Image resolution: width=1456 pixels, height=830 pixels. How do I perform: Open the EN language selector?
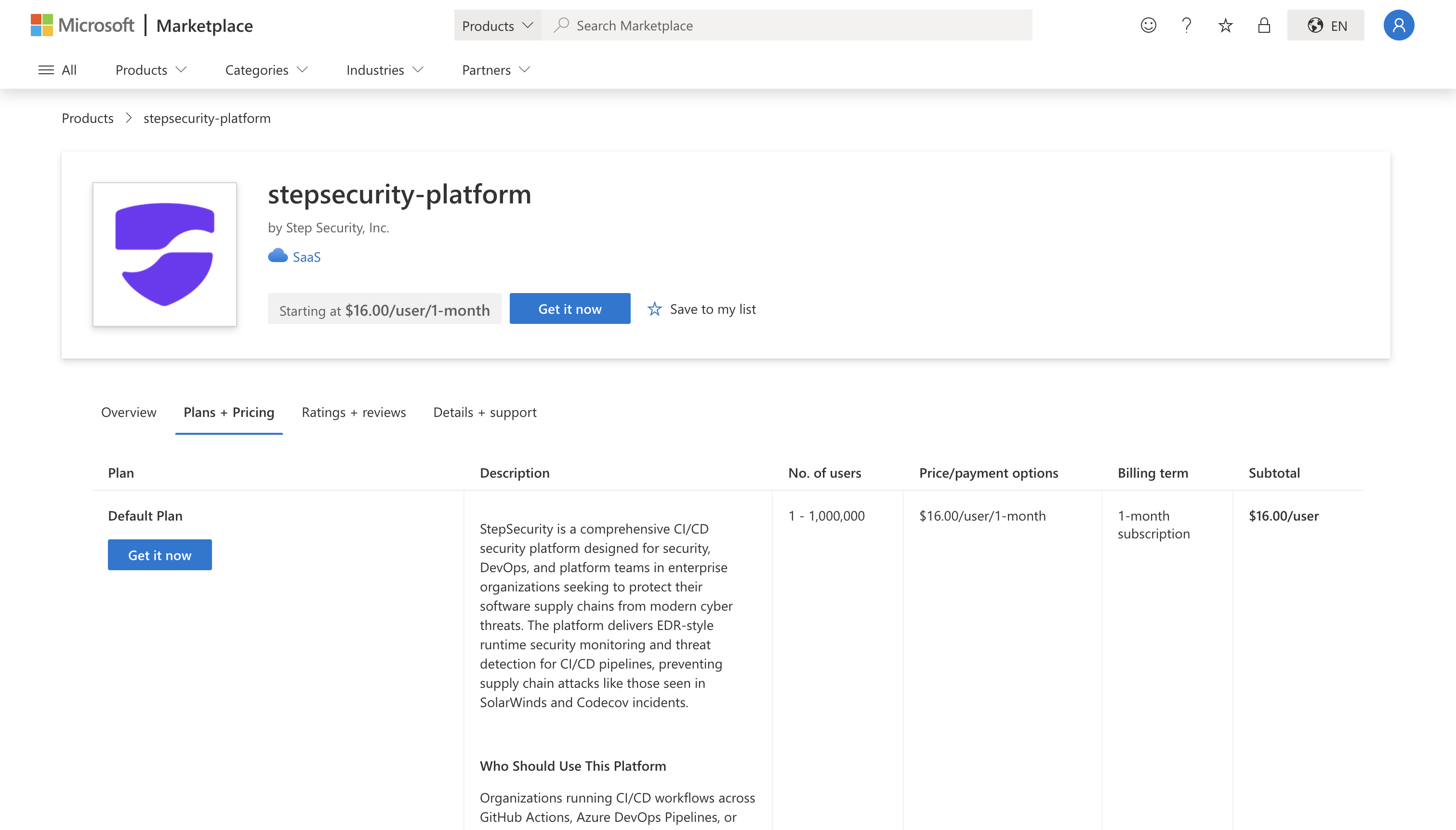[x=1325, y=25]
